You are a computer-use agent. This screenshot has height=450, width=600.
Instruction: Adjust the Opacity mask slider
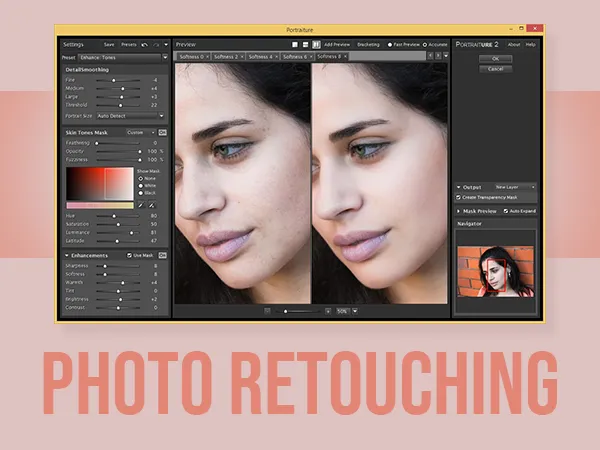coord(119,152)
